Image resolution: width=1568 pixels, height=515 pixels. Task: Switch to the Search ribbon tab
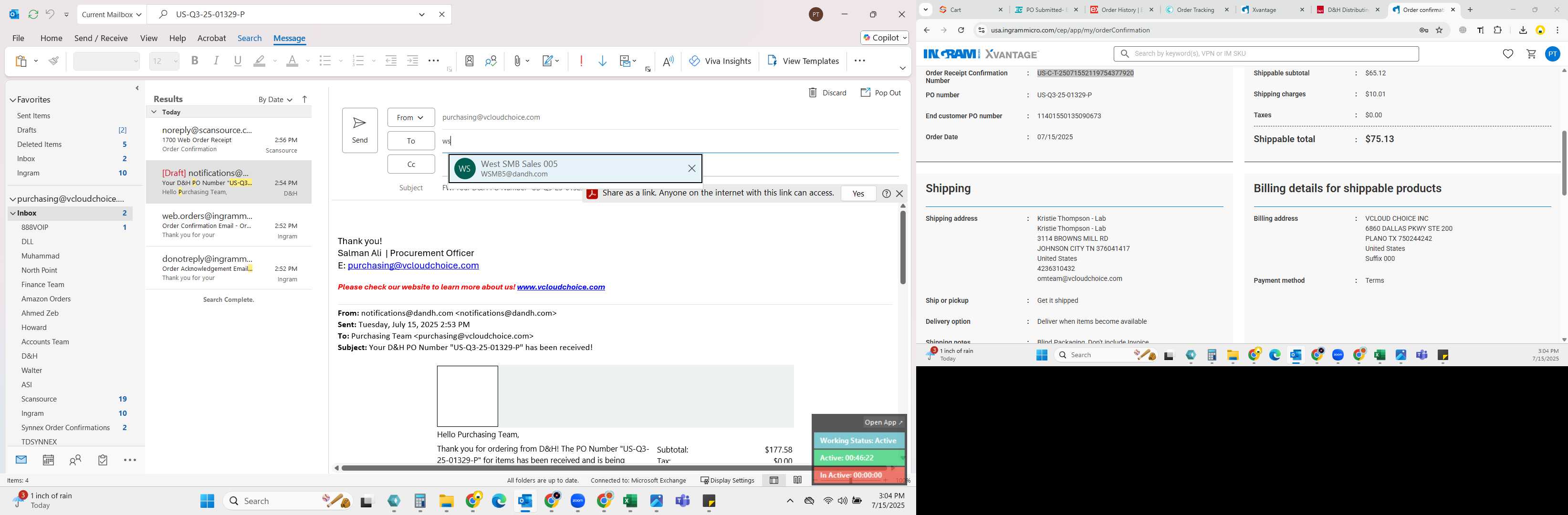(x=250, y=38)
